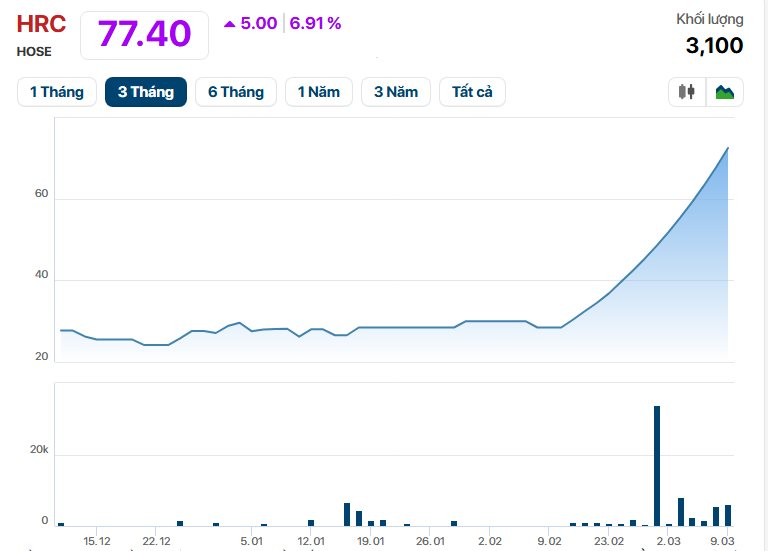Switch to candlestick chart view
The height and width of the screenshot is (551, 768).
(x=686, y=92)
